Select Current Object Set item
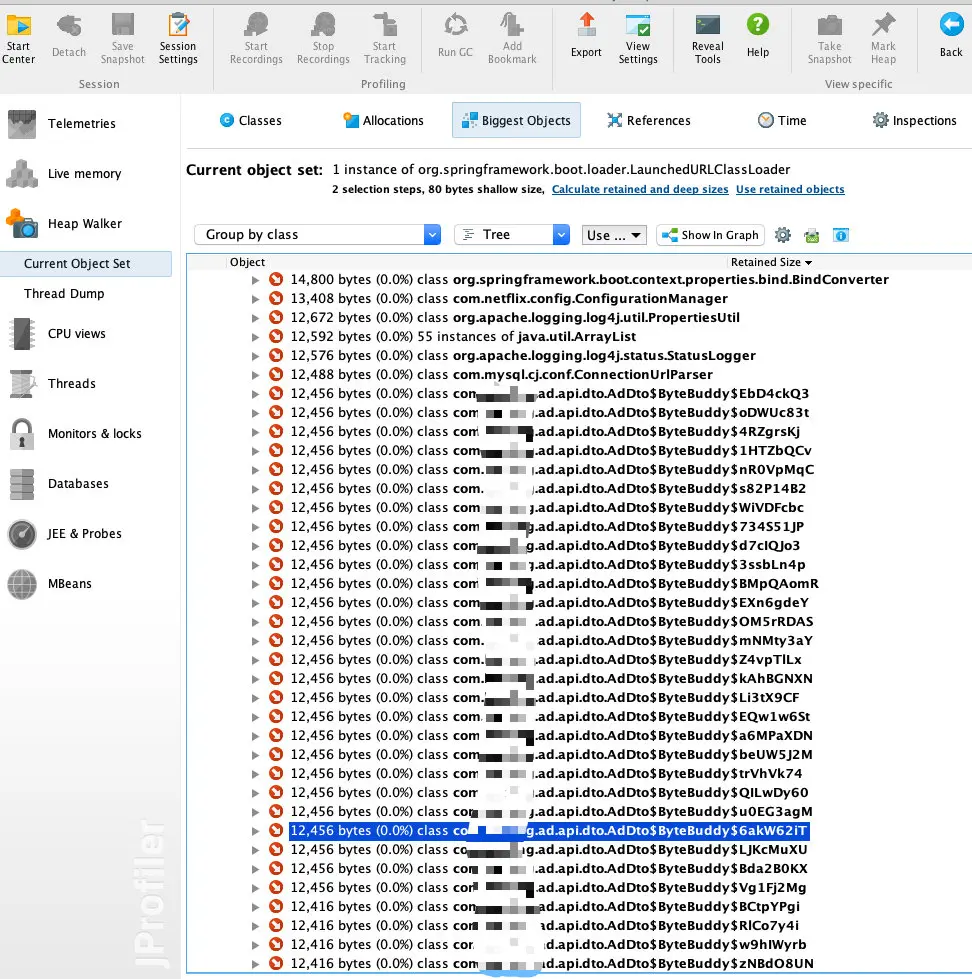 pos(86,263)
